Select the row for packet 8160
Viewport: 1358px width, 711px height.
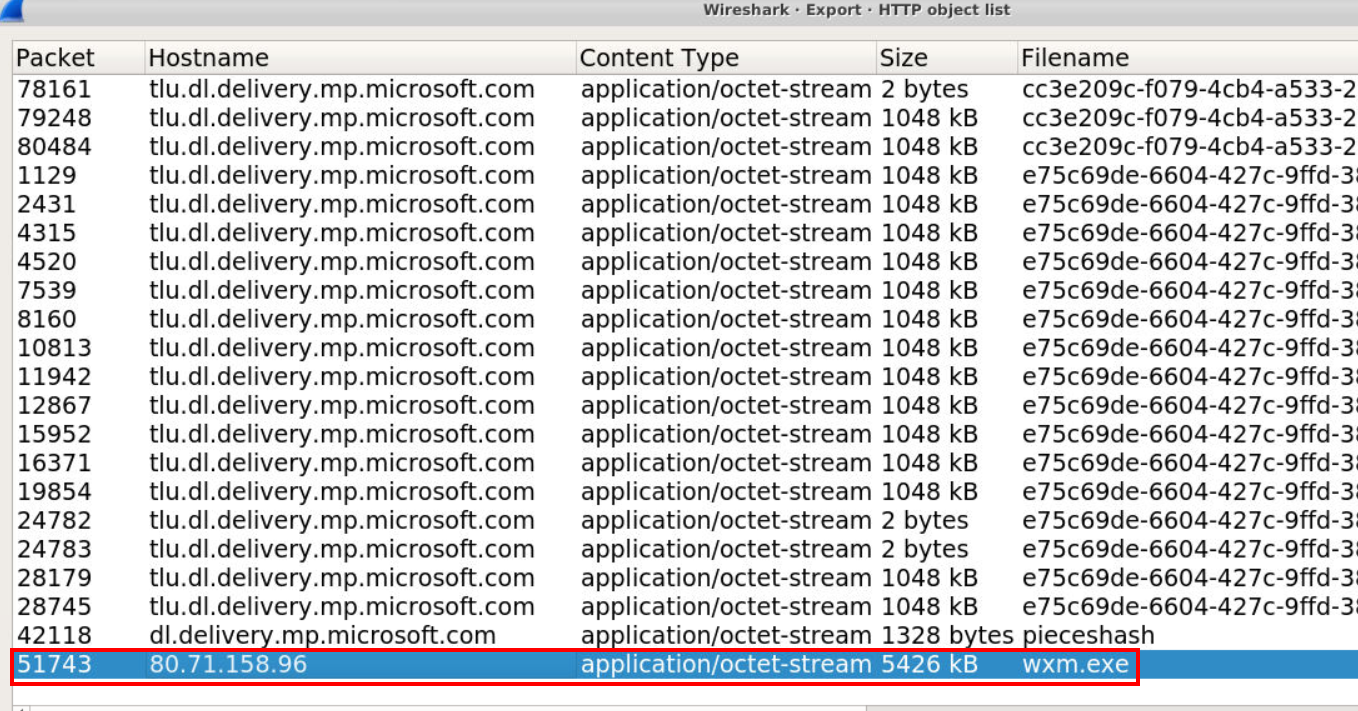point(685,320)
